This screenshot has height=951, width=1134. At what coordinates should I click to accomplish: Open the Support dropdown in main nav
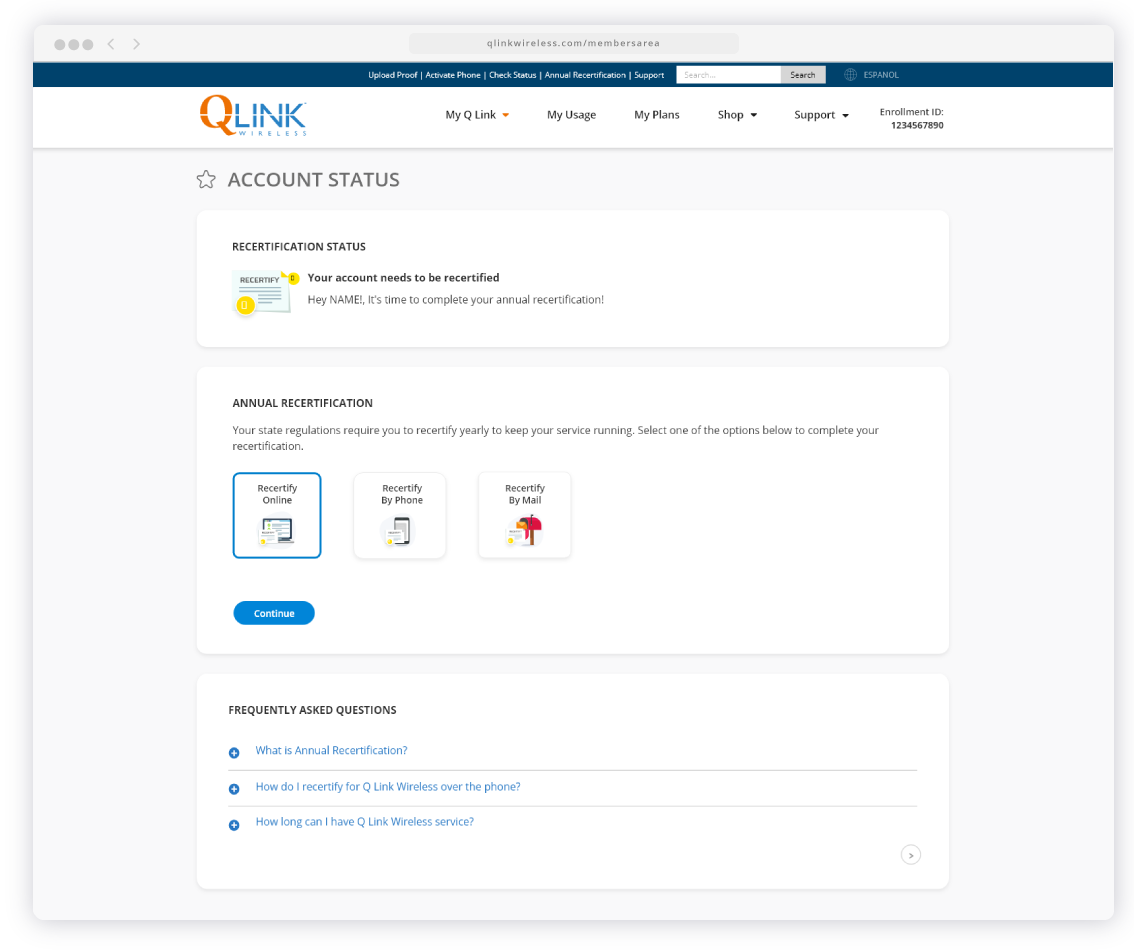pos(821,115)
